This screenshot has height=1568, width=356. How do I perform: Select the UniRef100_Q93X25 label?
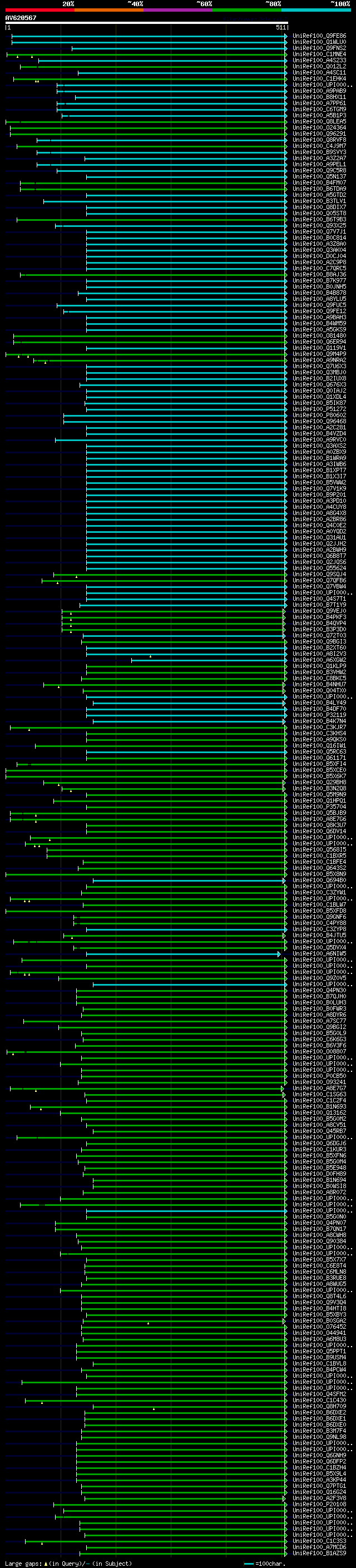click(319, 226)
